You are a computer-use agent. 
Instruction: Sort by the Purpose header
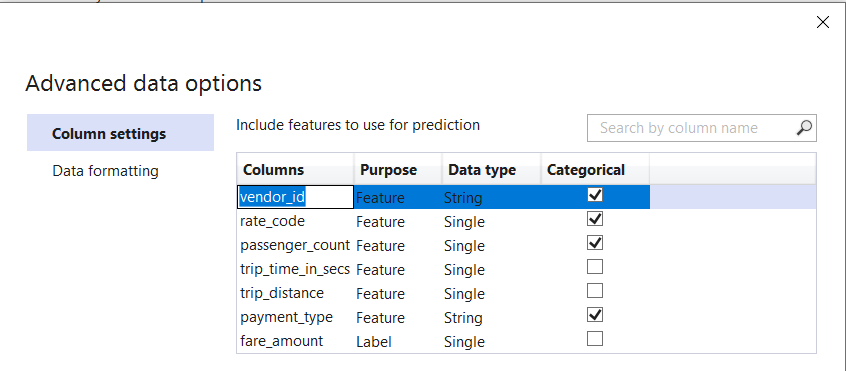tap(398, 169)
